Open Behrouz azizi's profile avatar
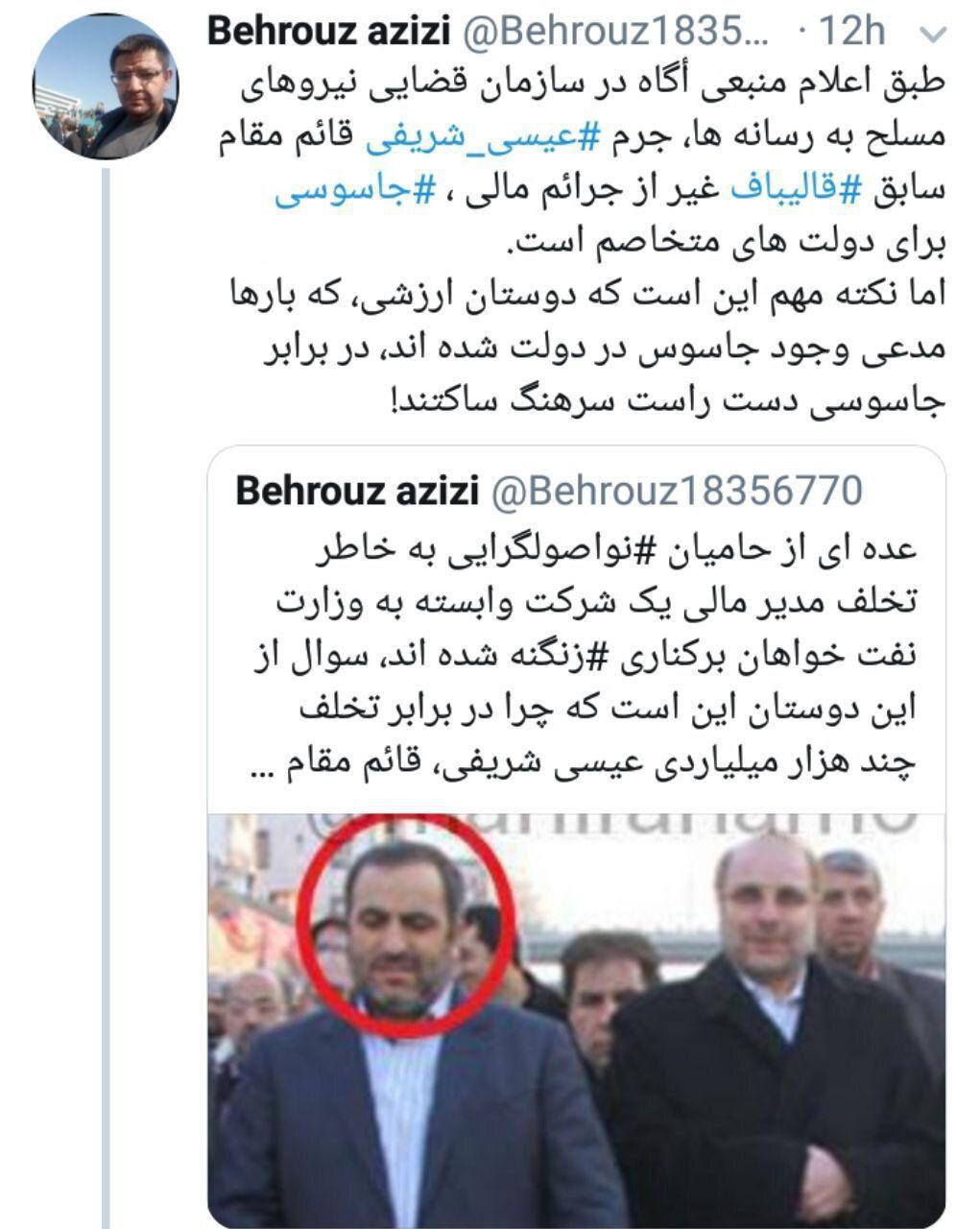This screenshot has height=1229, width=980. tap(105, 86)
